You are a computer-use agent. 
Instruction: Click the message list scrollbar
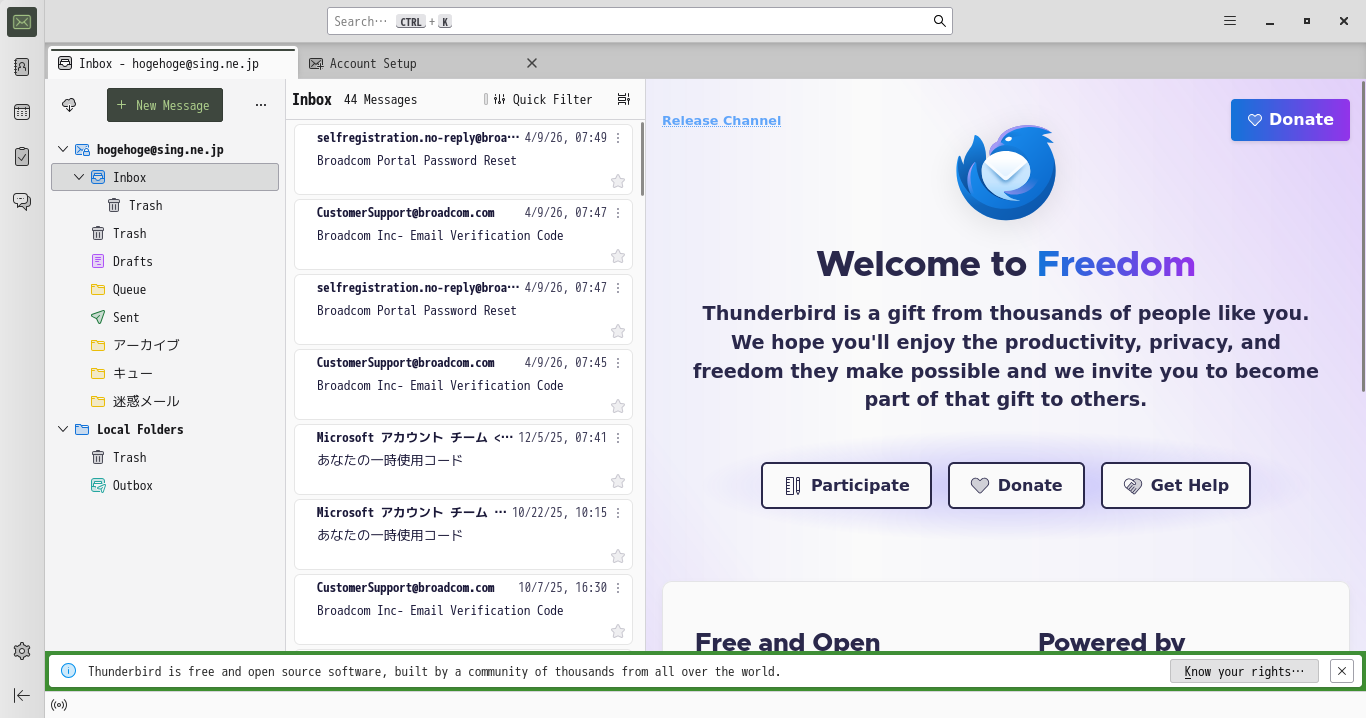point(642,160)
